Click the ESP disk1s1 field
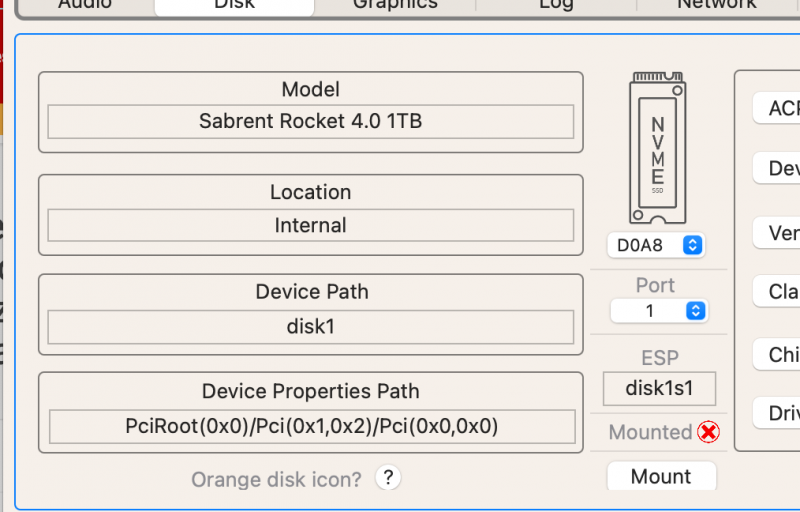Image resolution: width=800 pixels, height=512 pixels. (659, 388)
